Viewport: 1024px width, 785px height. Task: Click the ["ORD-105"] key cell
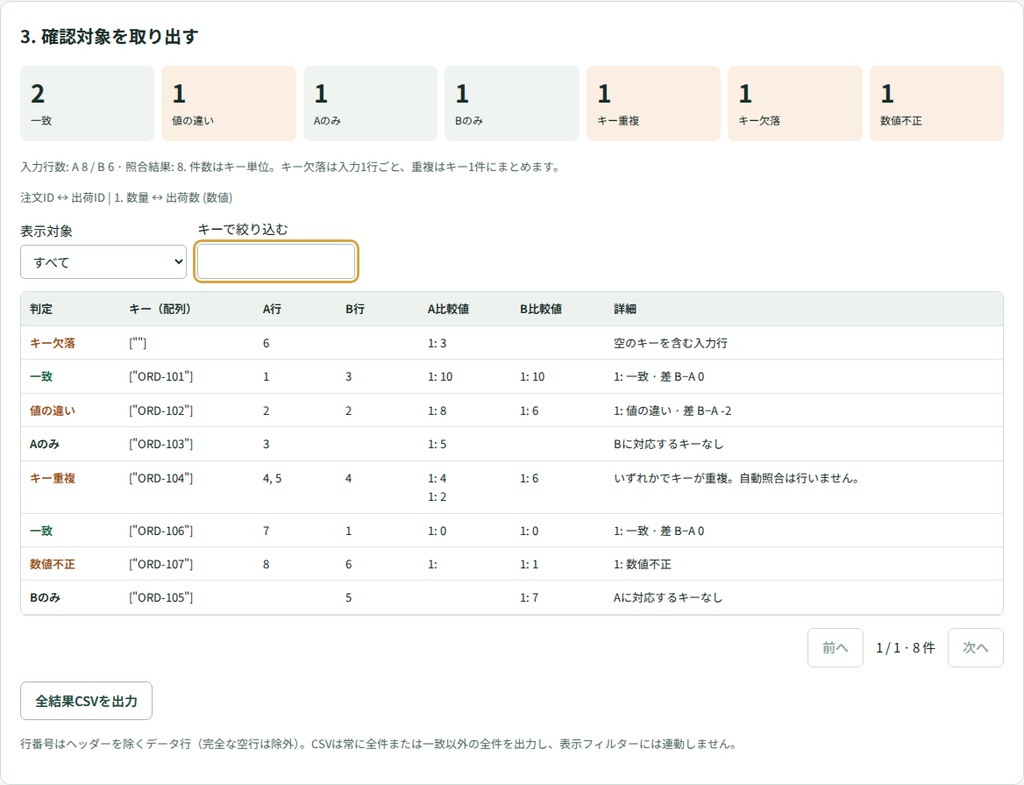click(x=161, y=598)
